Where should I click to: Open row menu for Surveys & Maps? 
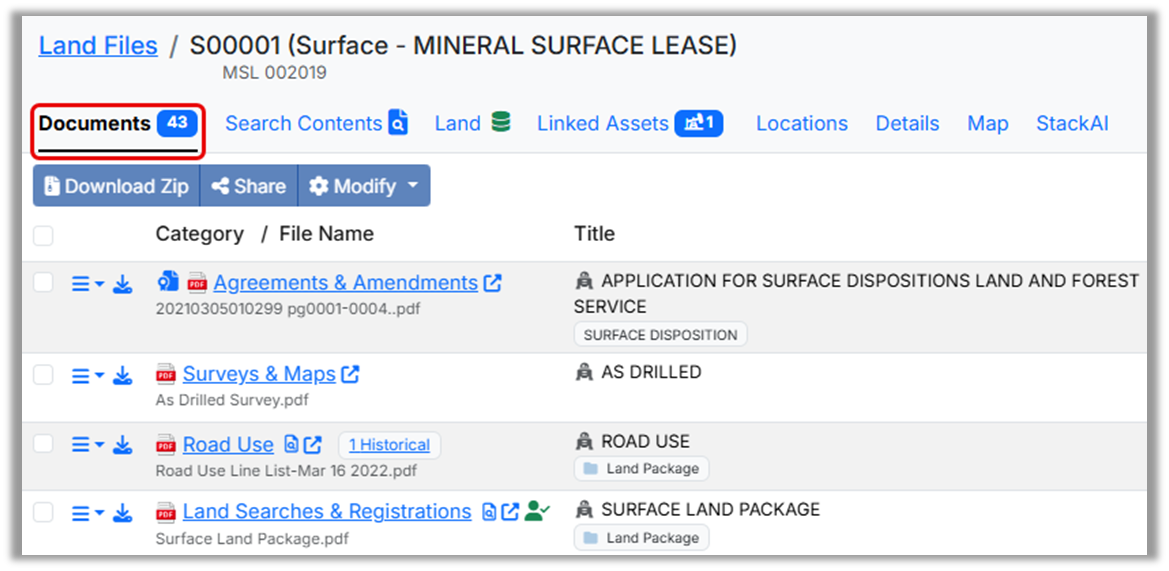click(x=87, y=376)
